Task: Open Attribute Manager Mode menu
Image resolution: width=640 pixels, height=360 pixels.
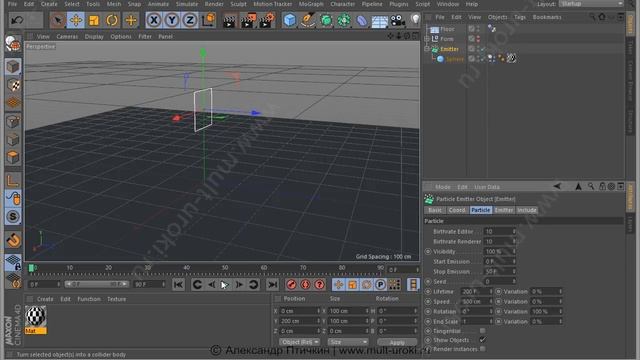Action: (x=442, y=187)
